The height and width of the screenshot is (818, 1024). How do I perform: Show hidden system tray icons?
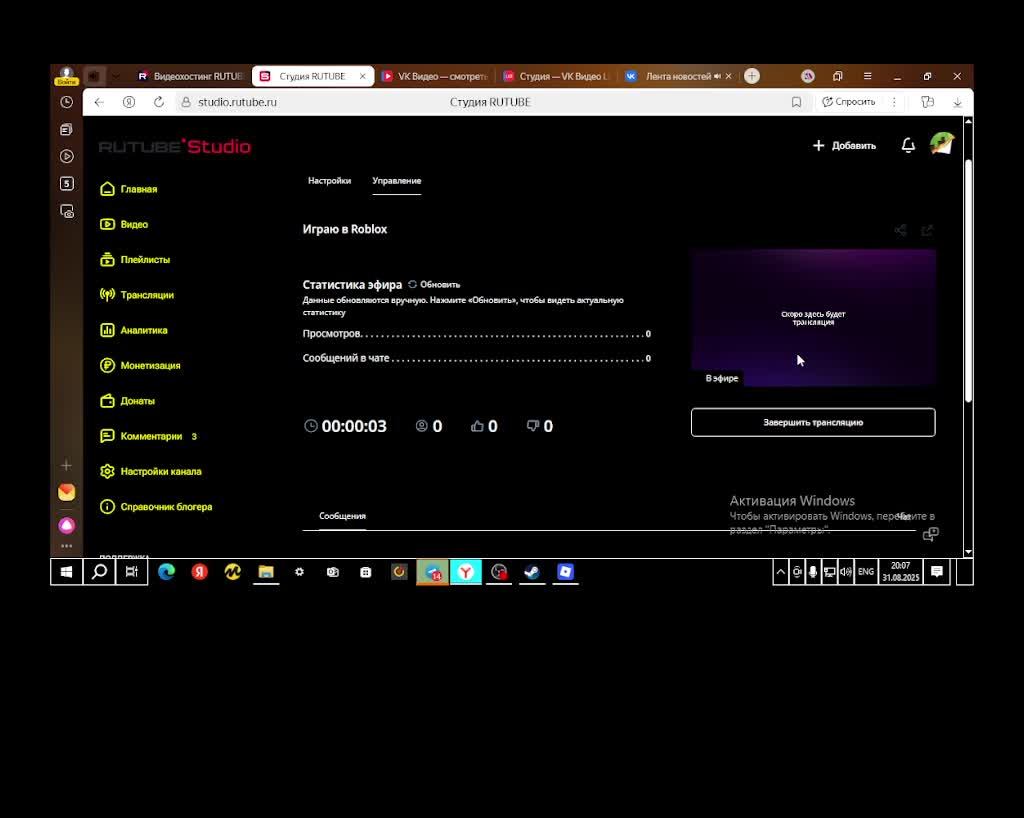point(780,572)
